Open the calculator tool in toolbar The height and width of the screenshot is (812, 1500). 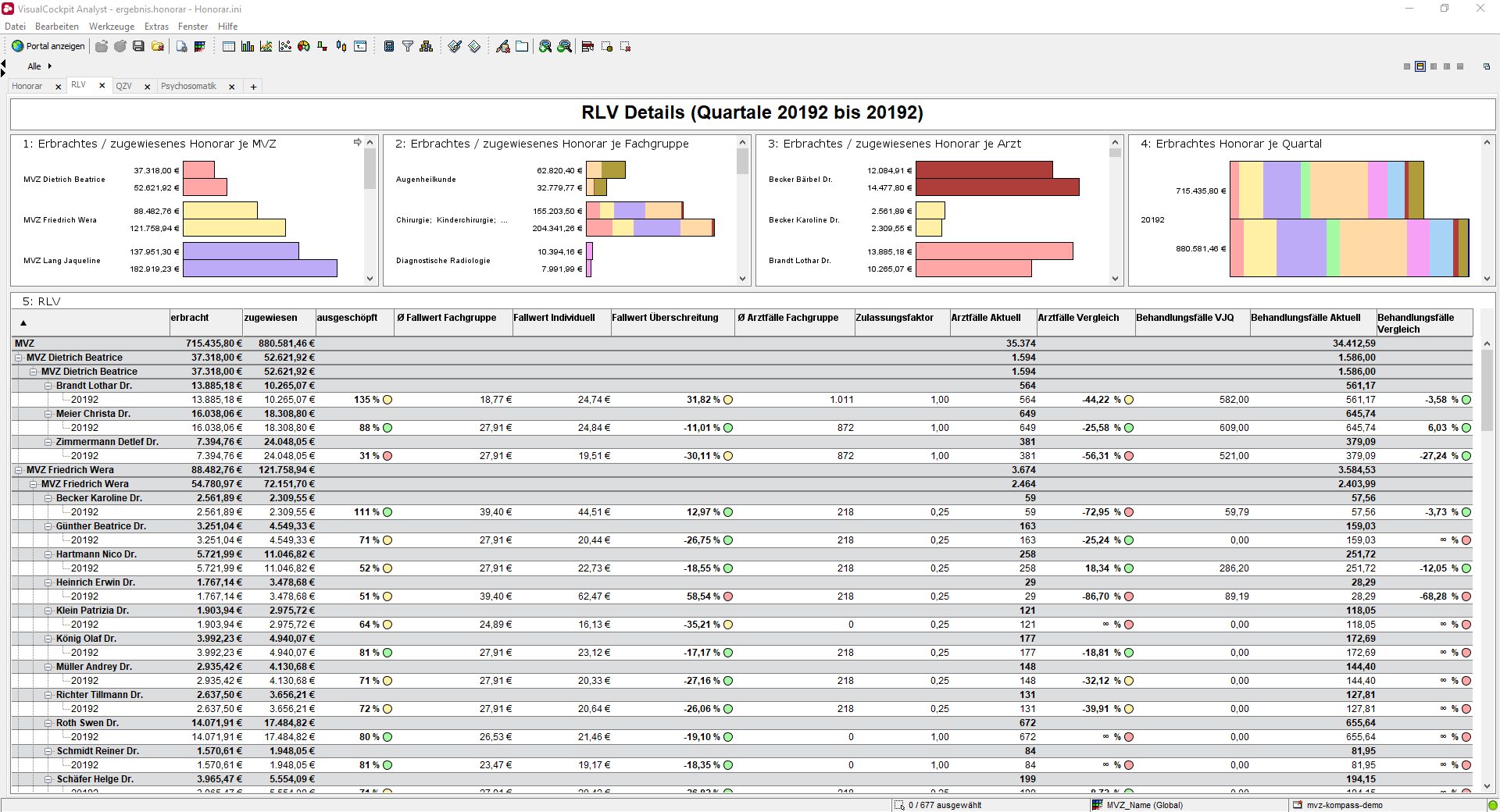point(389,47)
